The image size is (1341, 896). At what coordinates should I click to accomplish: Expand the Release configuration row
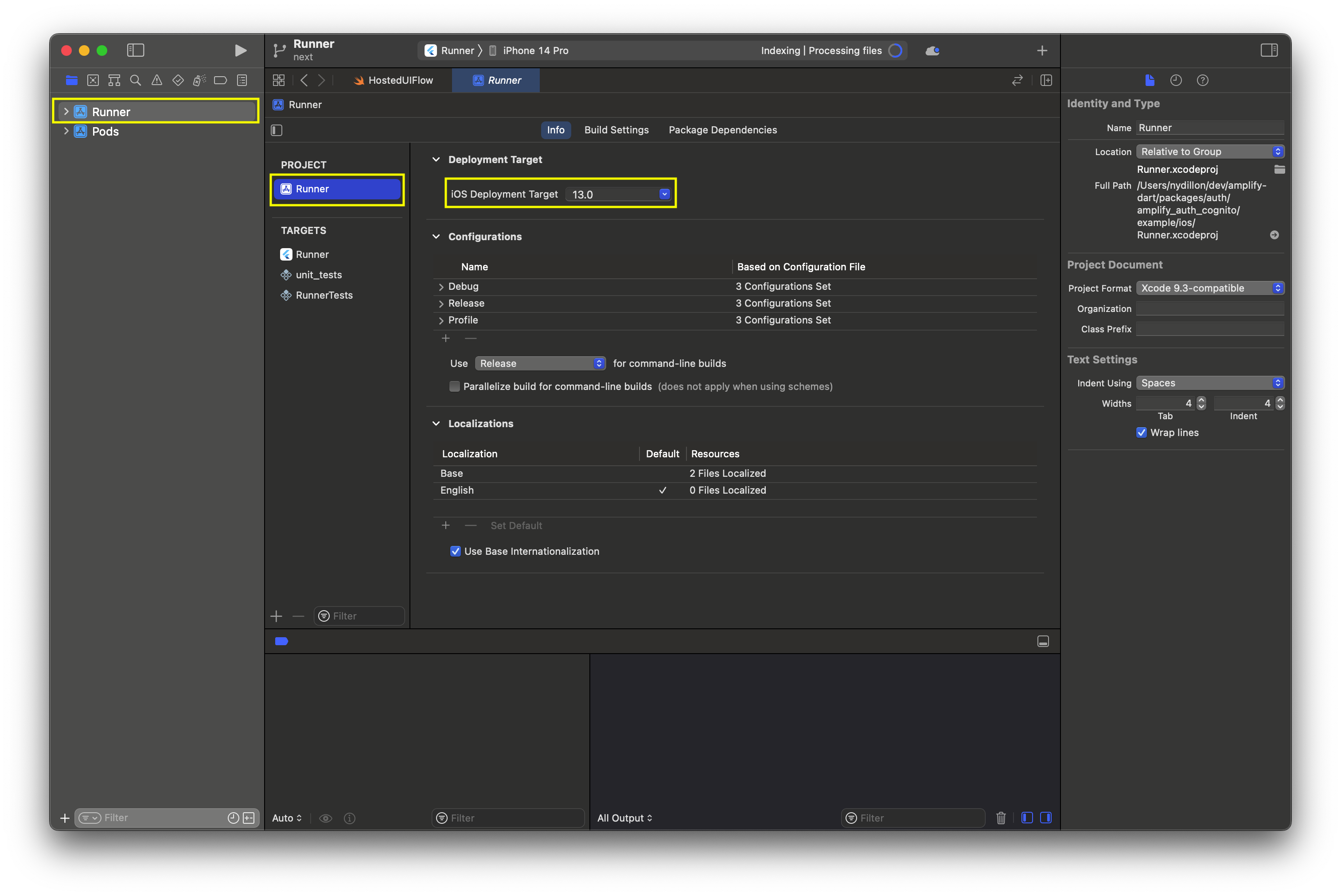point(441,304)
